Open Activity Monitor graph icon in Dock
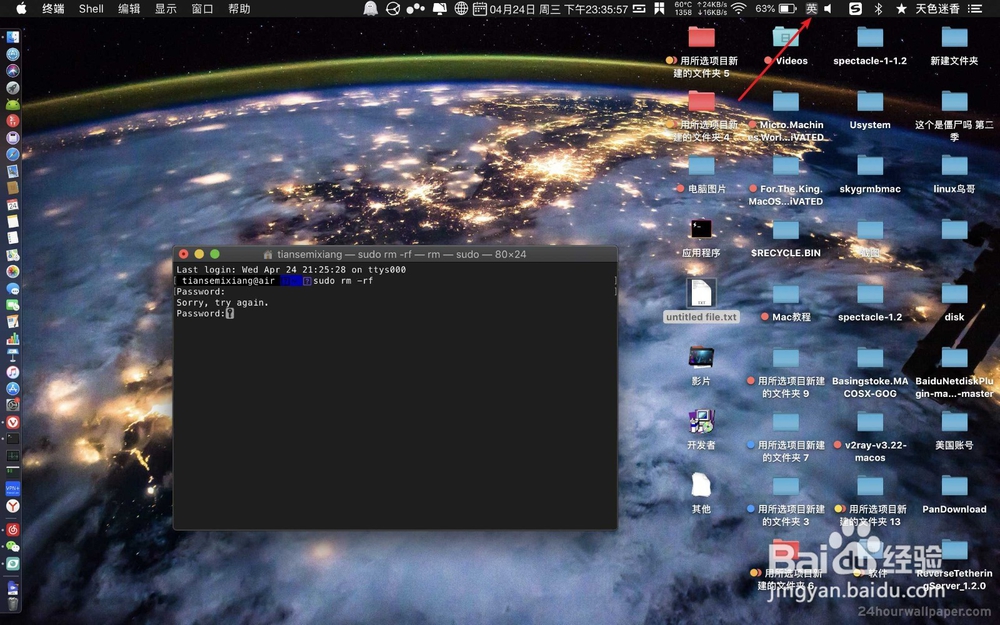 pos(13,455)
